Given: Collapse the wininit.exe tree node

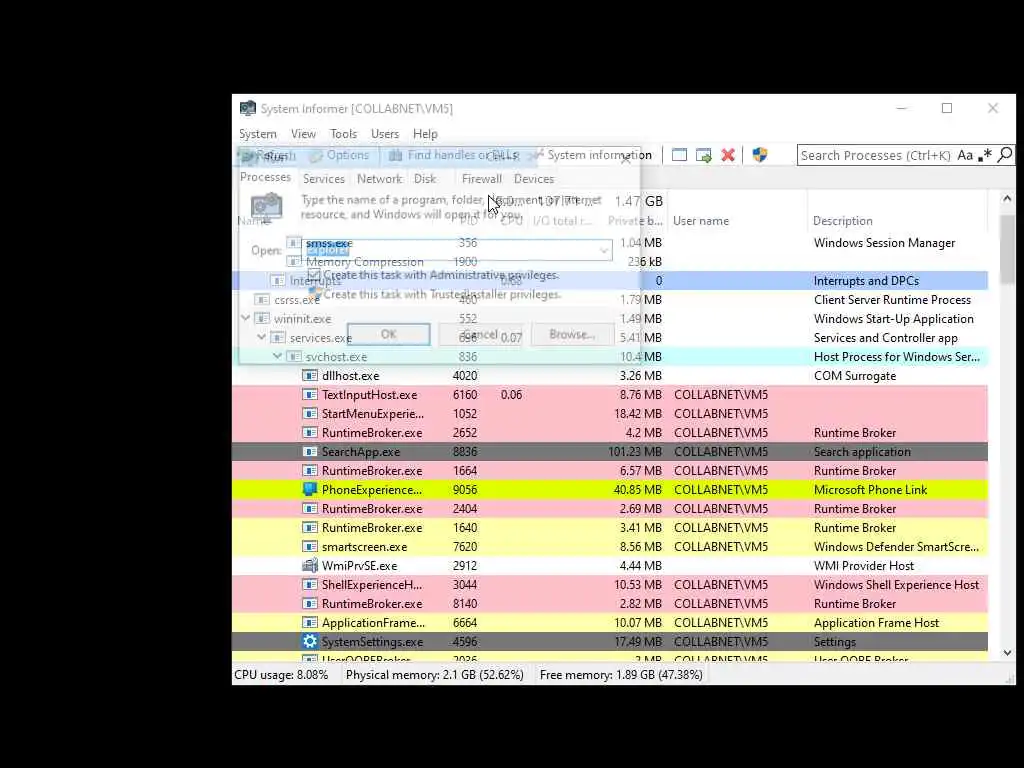Looking at the screenshot, I should [x=246, y=318].
